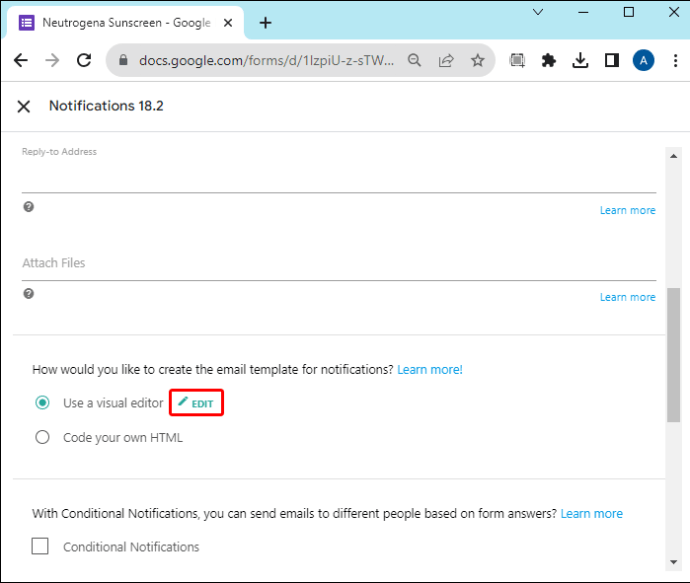Click the scrollbar down arrow
Image resolution: width=690 pixels, height=583 pixels.
(673, 562)
